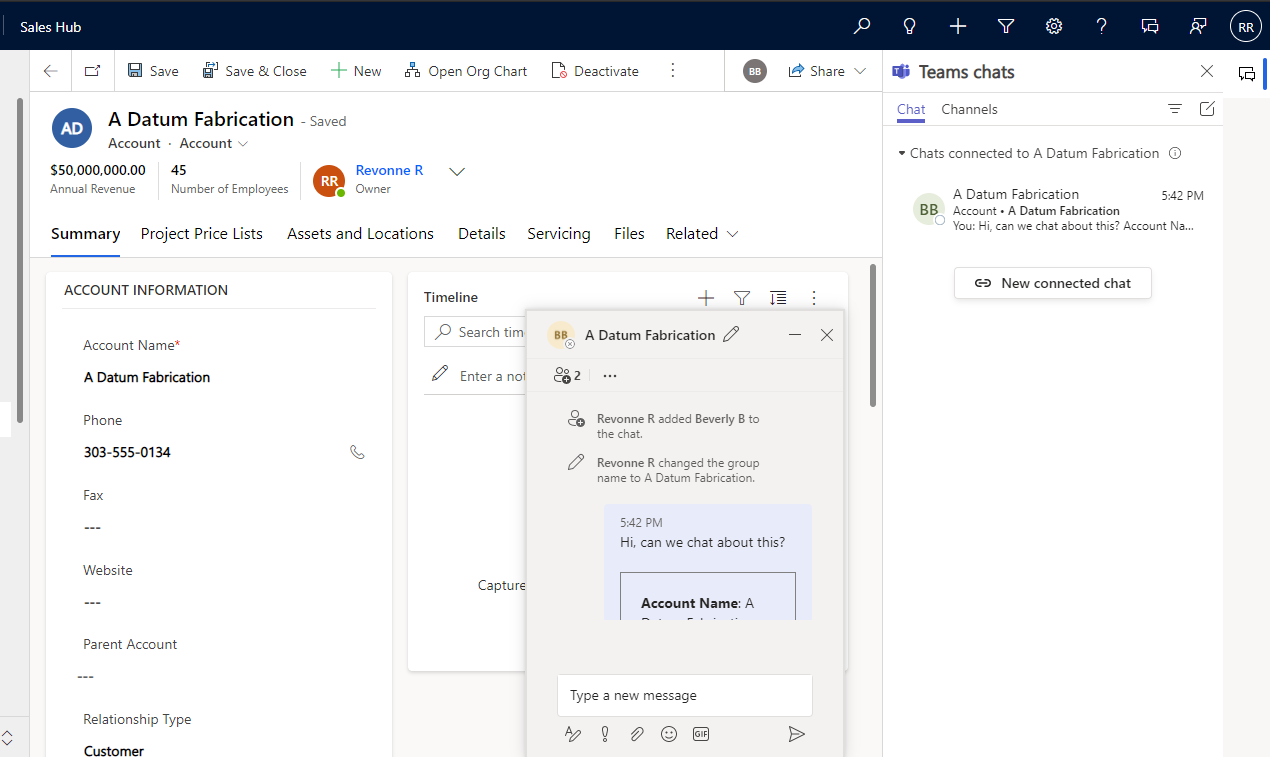The height and width of the screenshot is (757, 1270).
Task: Open Org Chart for the account
Action: [x=466, y=71]
